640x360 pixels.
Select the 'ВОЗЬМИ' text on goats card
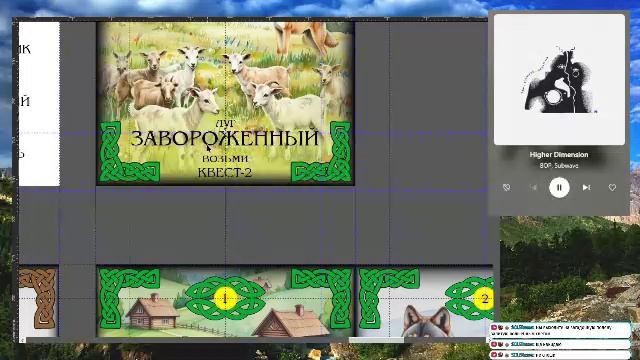point(225,158)
